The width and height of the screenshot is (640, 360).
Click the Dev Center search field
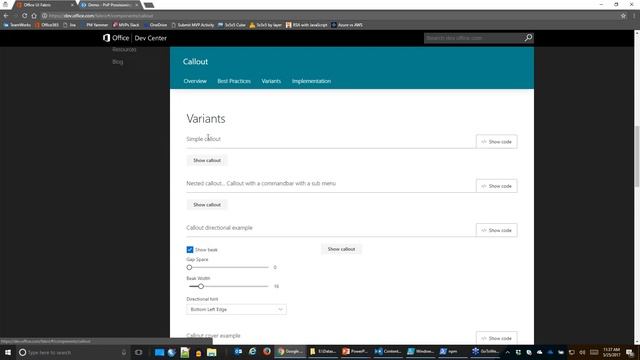pos(474,38)
